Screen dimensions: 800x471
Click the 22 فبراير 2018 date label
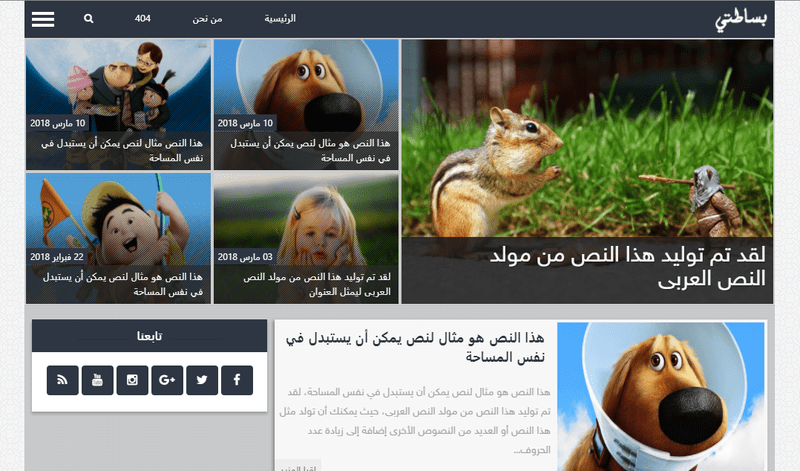point(57,257)
